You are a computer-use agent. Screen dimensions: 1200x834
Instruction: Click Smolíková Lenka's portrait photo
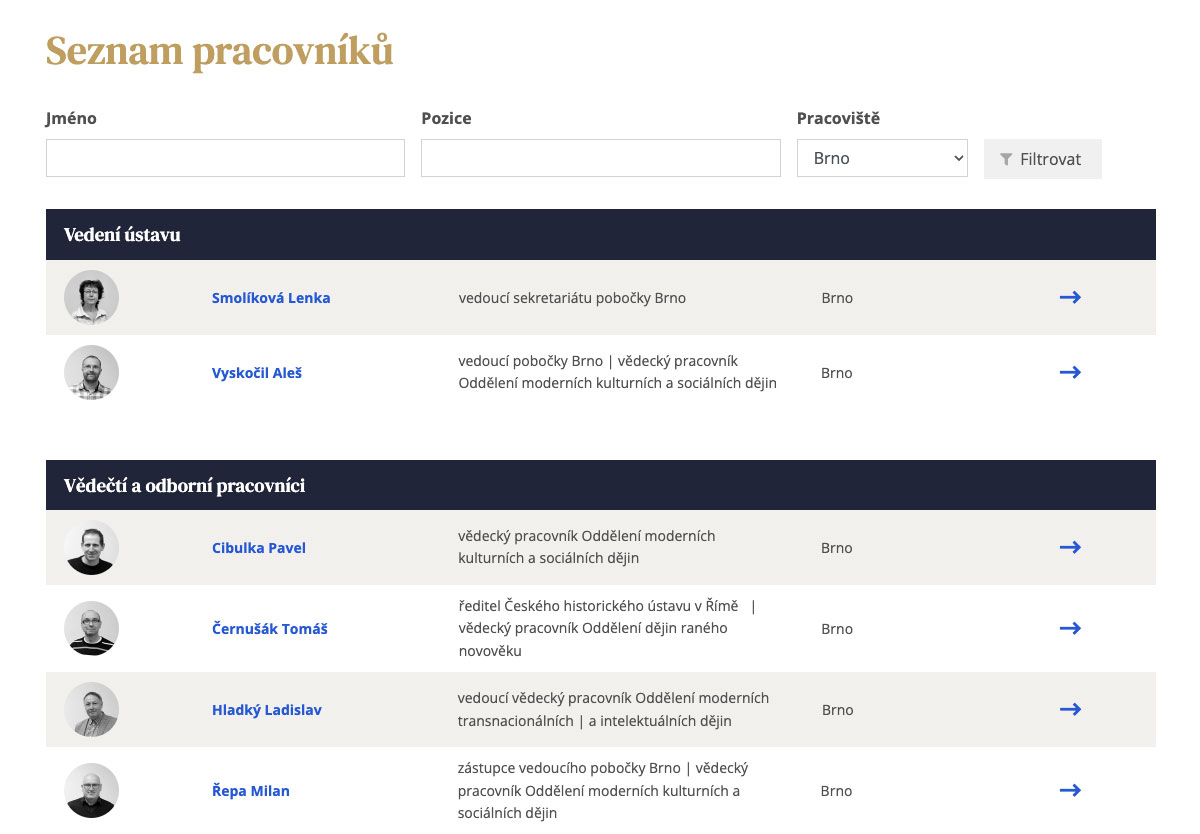[91, 298]
